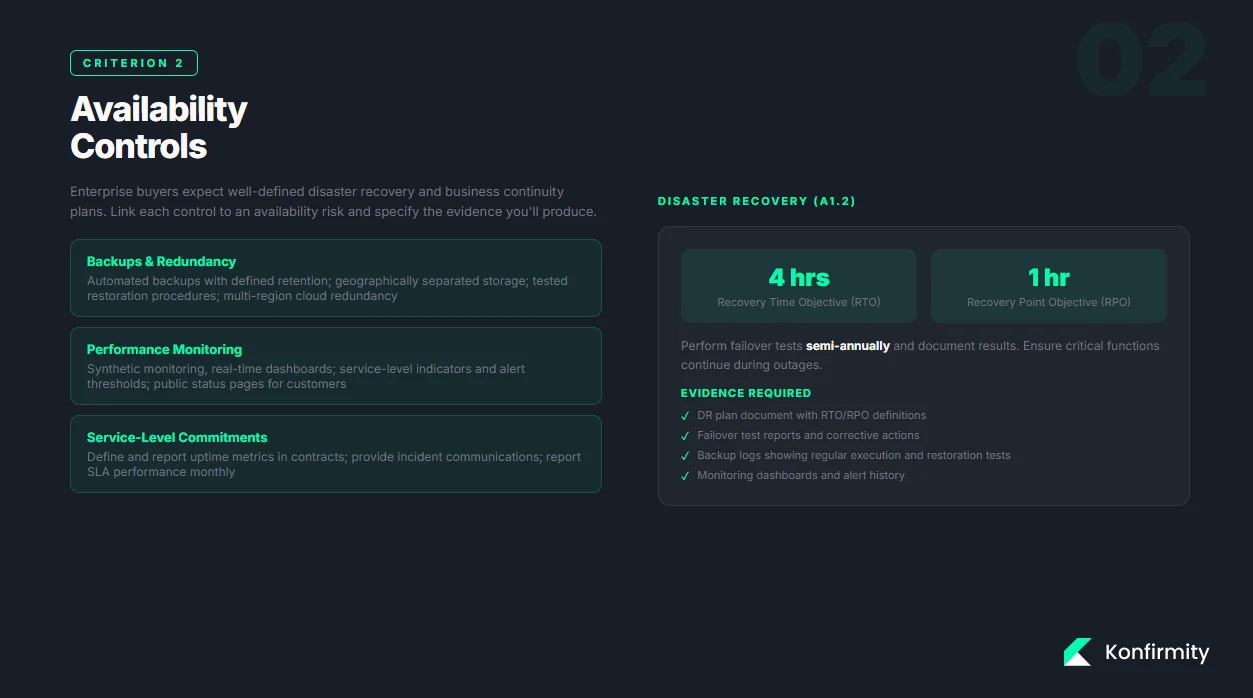Open the Disaster Recovery (A1.2) section
The image size is (1253, 698).
click(756, 201)
